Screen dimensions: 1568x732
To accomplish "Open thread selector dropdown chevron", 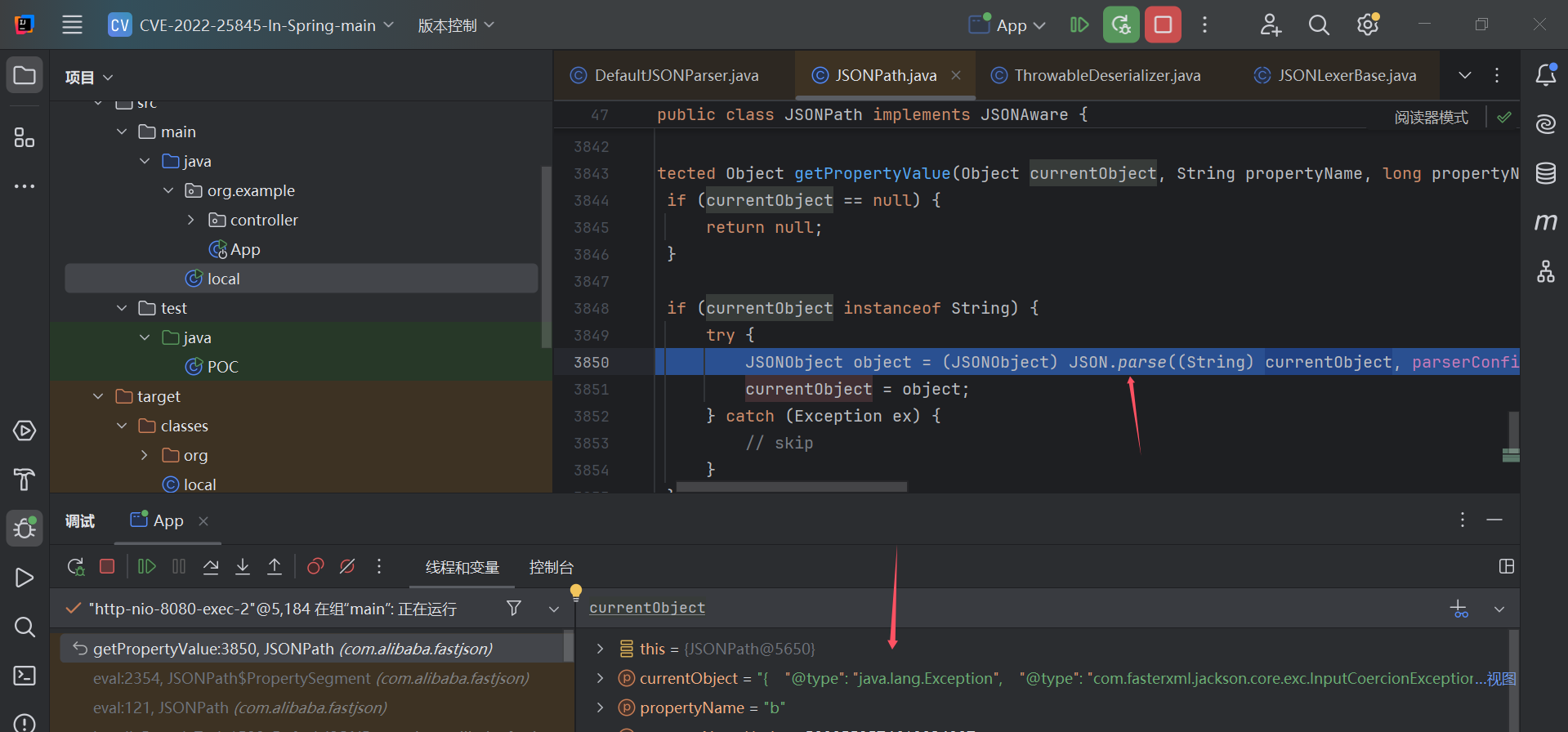I will pyautogui.click(x=554, y=609).
